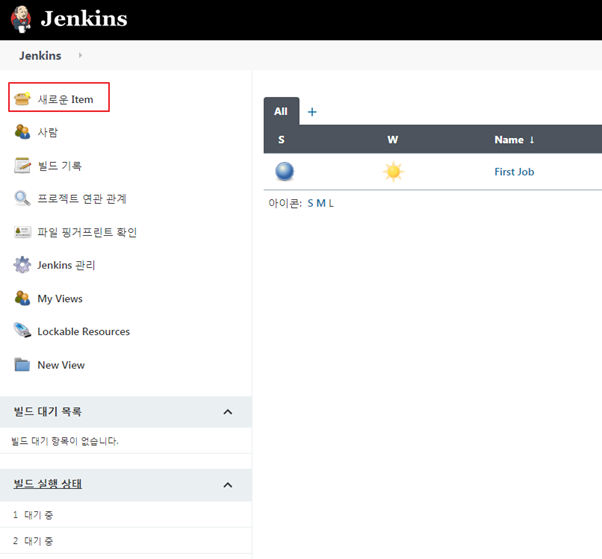This screenshot has height=559, width=602.
Task: Click the Jenkins breadcrumb link
Action: [x=40, y=56]
